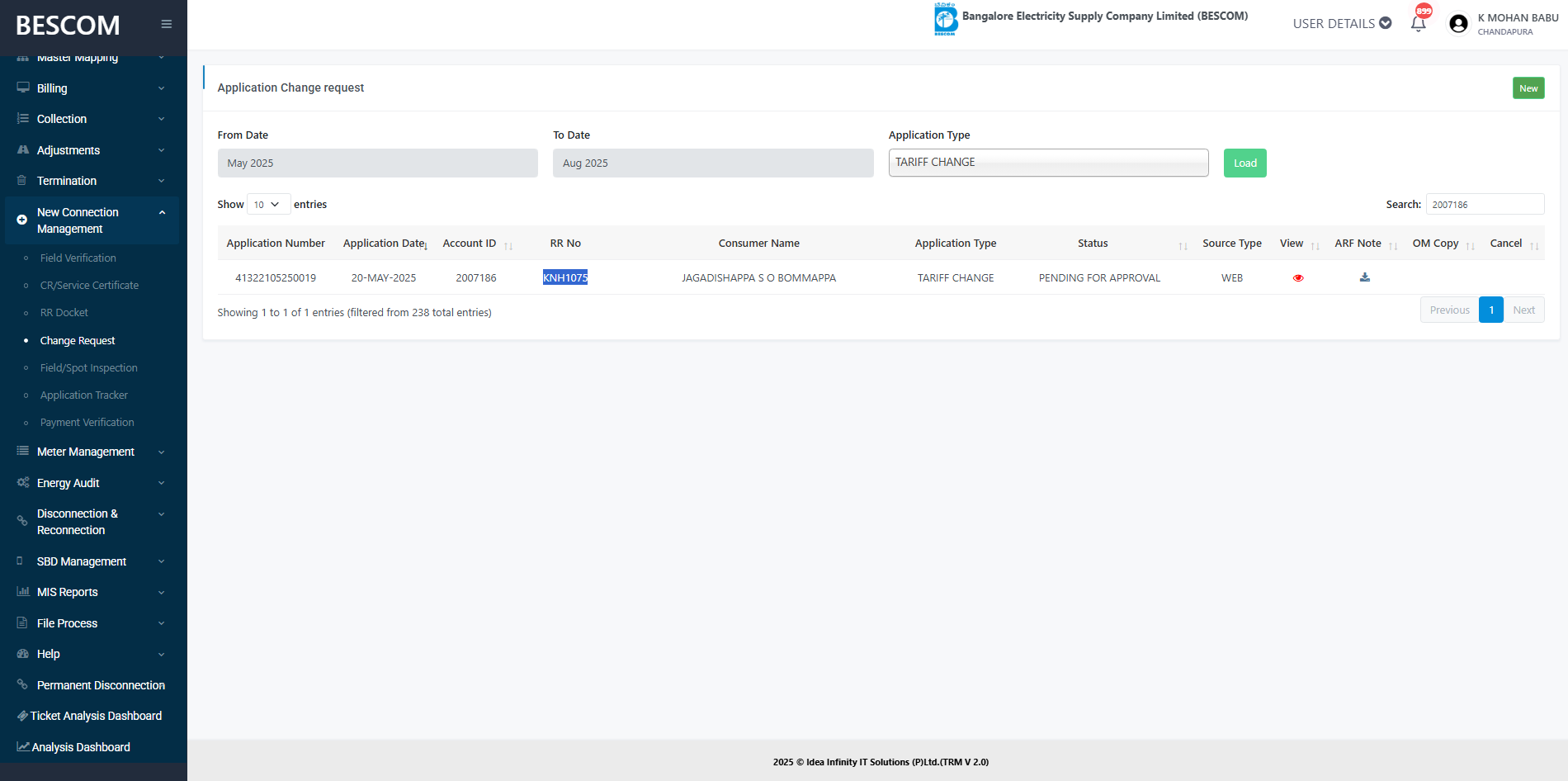Open the Application Type combo box
Image resolution: width=1568 pixels, height=781 pixels.
pyautogui.click(x=1048, y=163)
